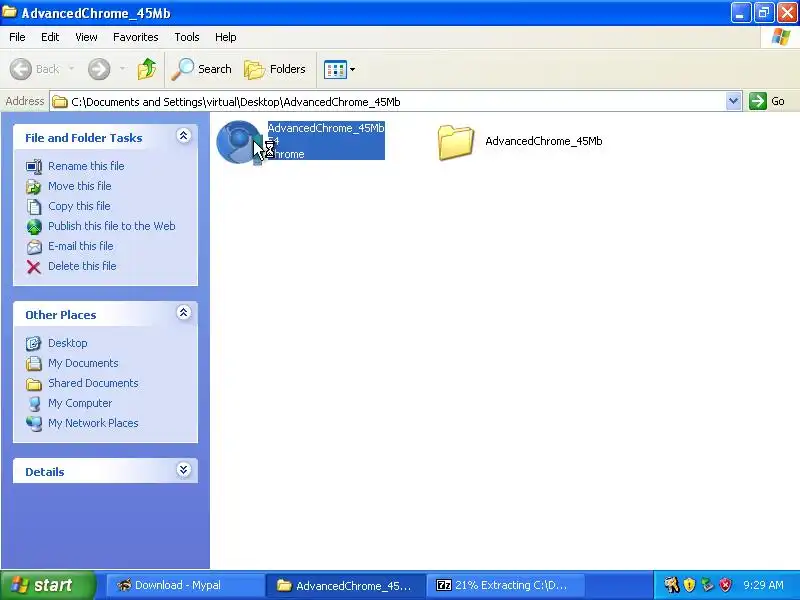
Task: Click the 9:29 AM system clock
Action: tap(763, 585)
